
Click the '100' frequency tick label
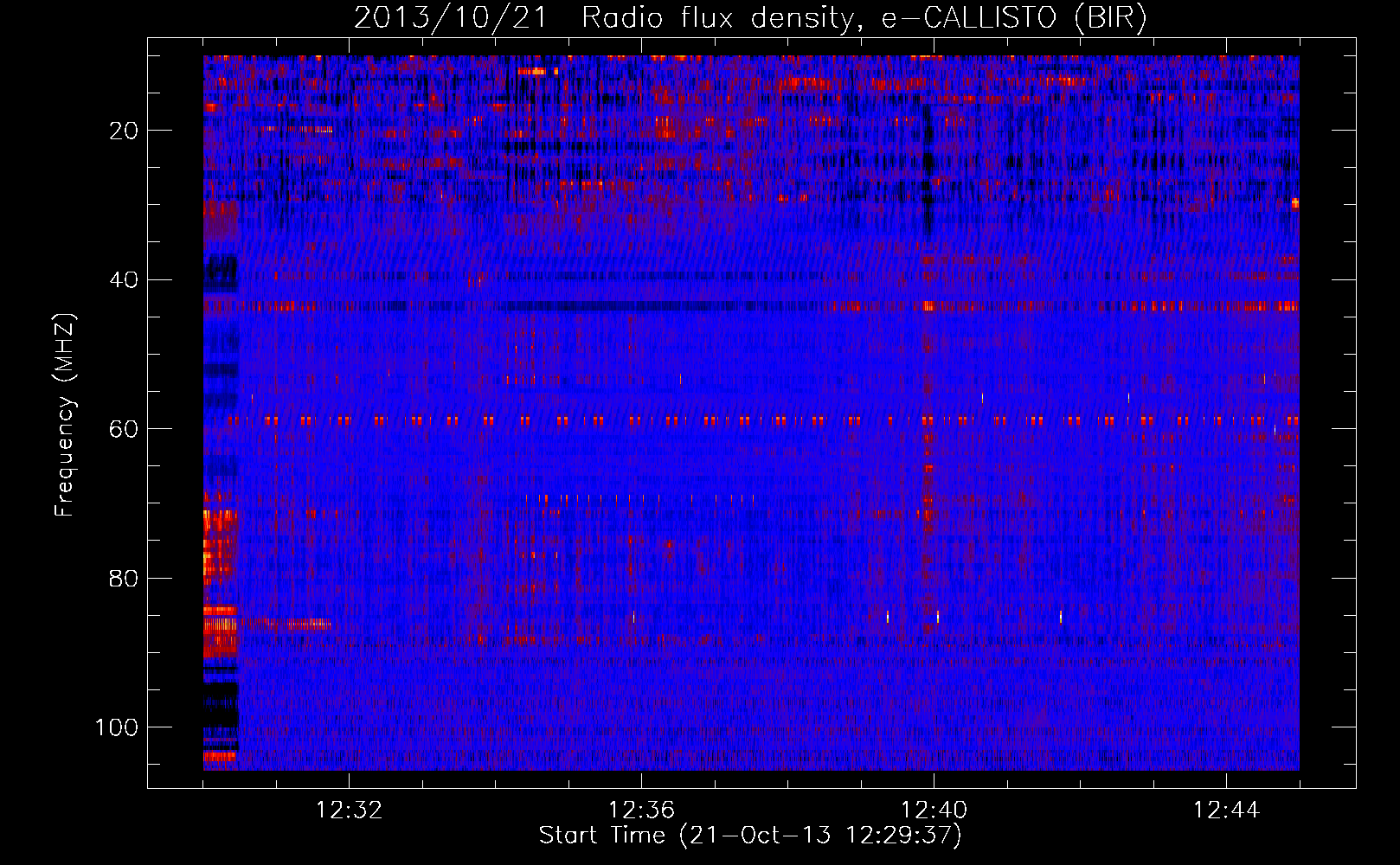pyautogui.click(x=117, y=727)
